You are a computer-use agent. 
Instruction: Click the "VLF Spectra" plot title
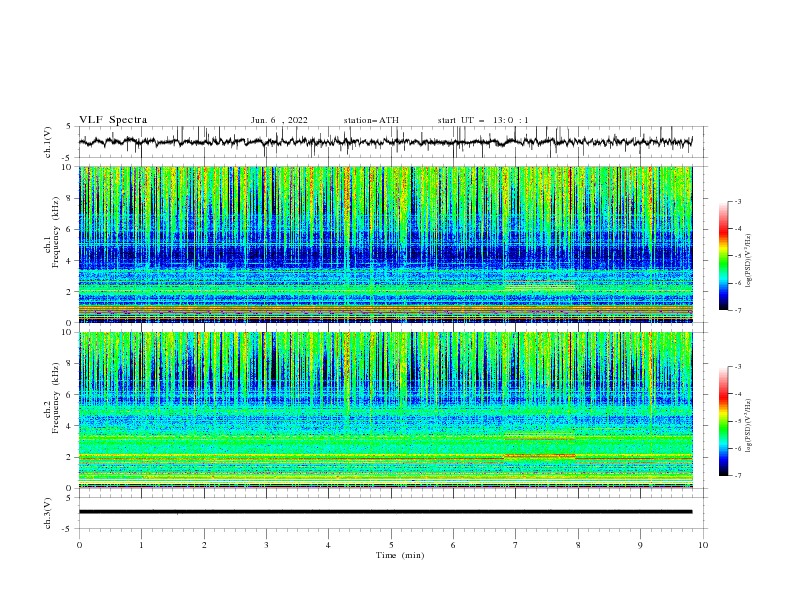coord(113,120)
